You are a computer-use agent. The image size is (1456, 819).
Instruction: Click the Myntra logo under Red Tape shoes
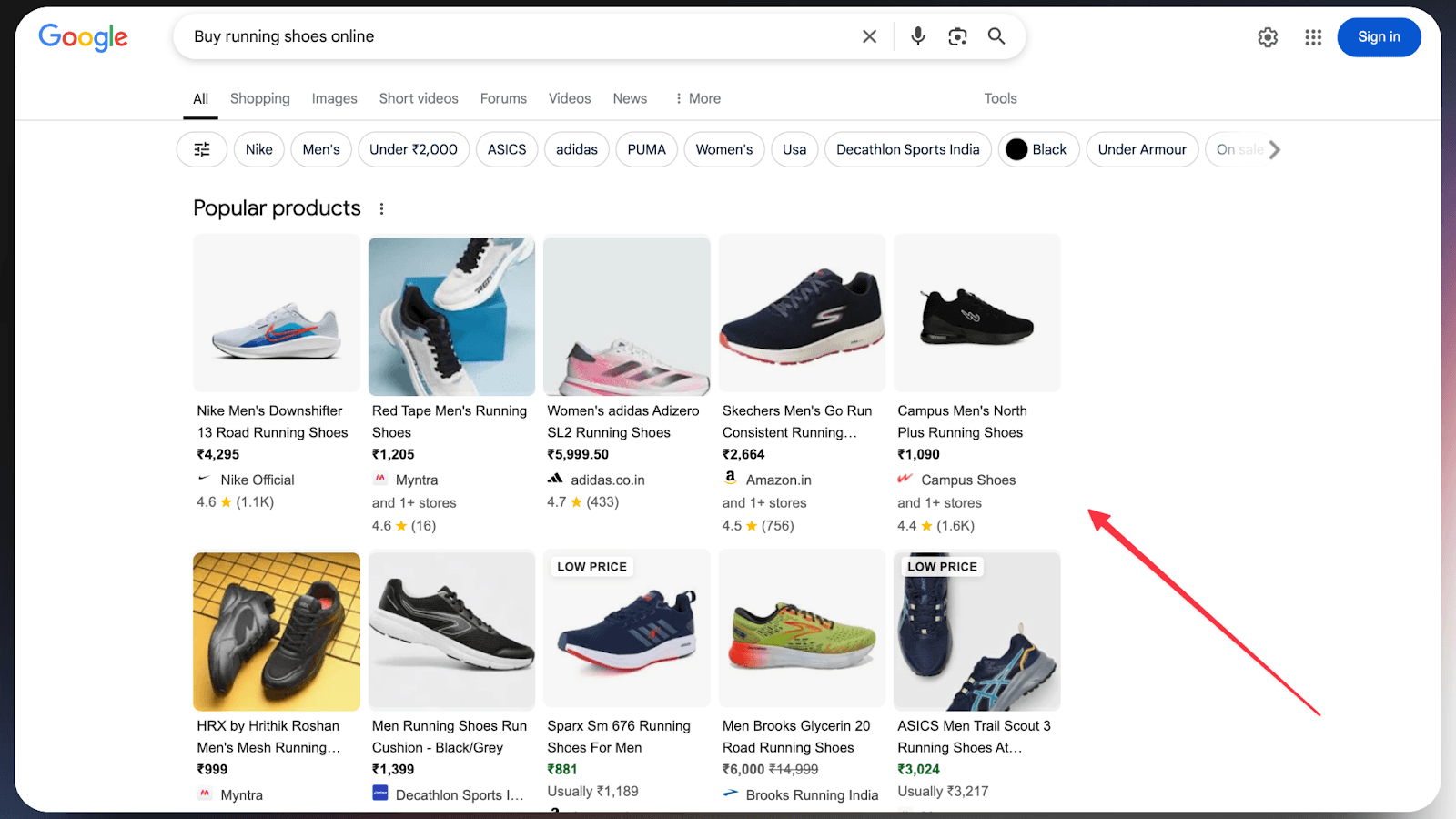click(380, 479)
